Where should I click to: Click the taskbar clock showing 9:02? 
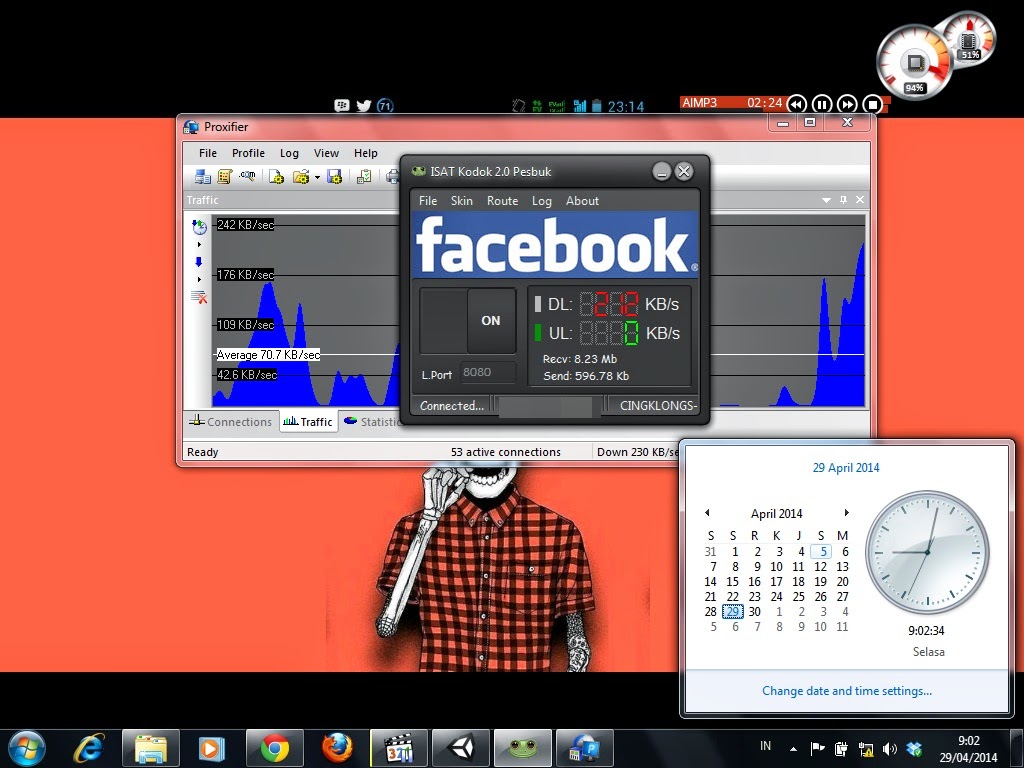[968, 749]
